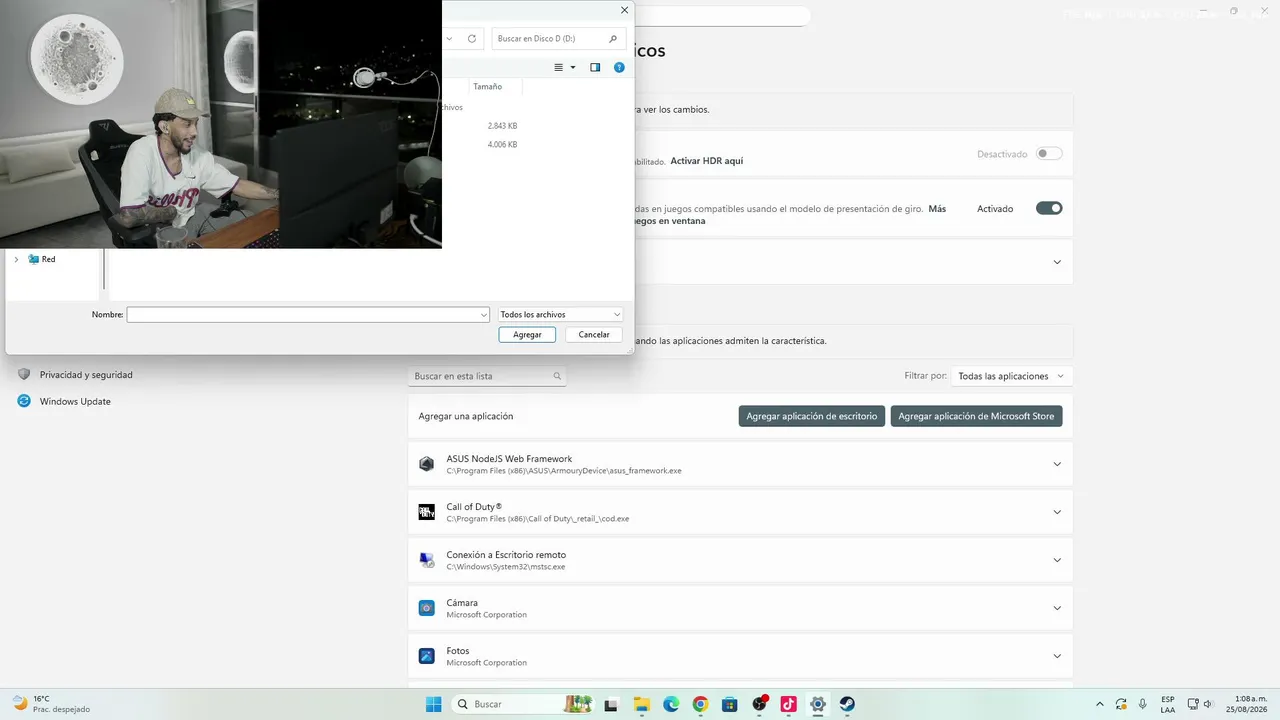This screenshot has width=1280, height=720.
Task: Open TikTok from the taskbar
Action: coord(788,704)
